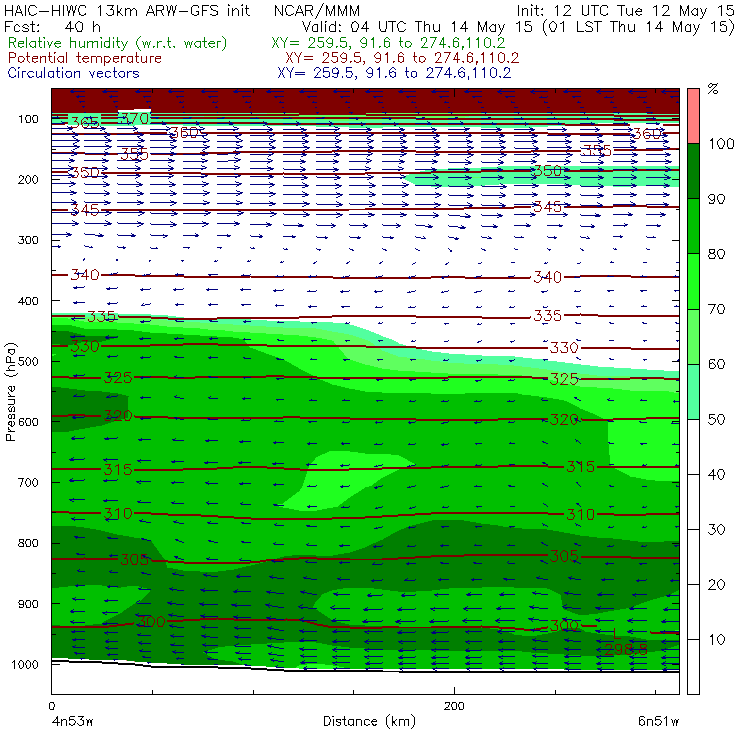Click the 80-90% green colorbar segment
Viewport: 740px width, 740px height.
click(x=693, y=226)
